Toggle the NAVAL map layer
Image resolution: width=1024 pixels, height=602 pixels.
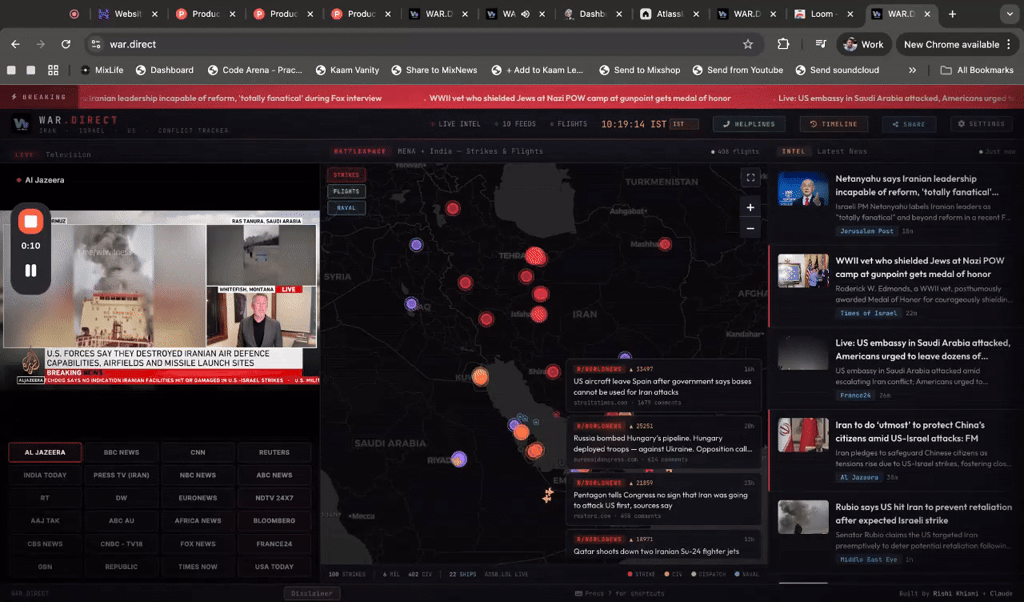coord(346,208)
